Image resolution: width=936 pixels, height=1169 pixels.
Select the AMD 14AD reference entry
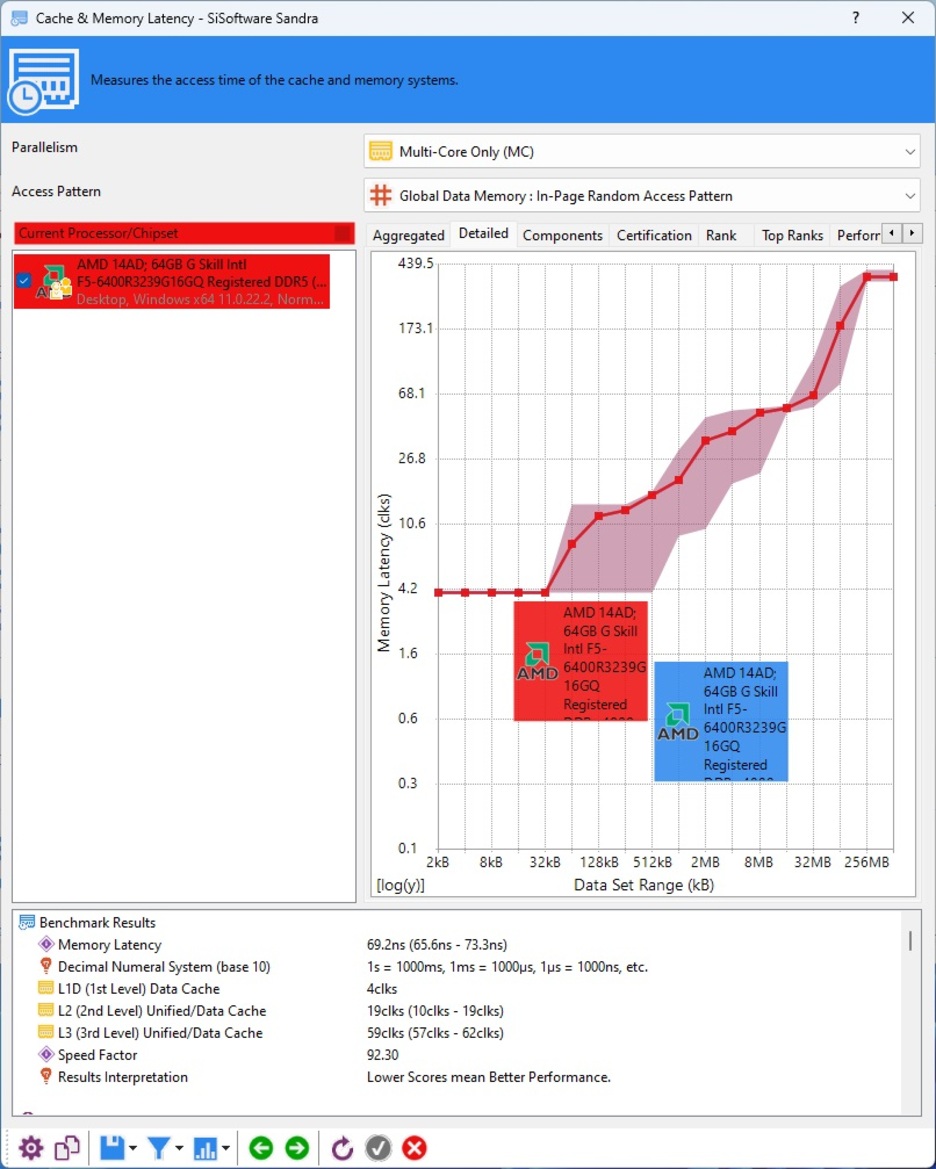(x=172, y=281)
